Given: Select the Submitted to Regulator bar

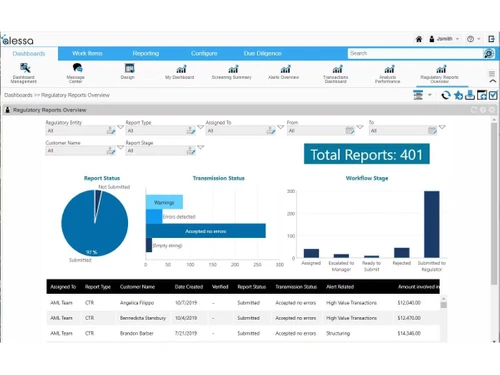Looking at the screenshot, I should 432,224.
